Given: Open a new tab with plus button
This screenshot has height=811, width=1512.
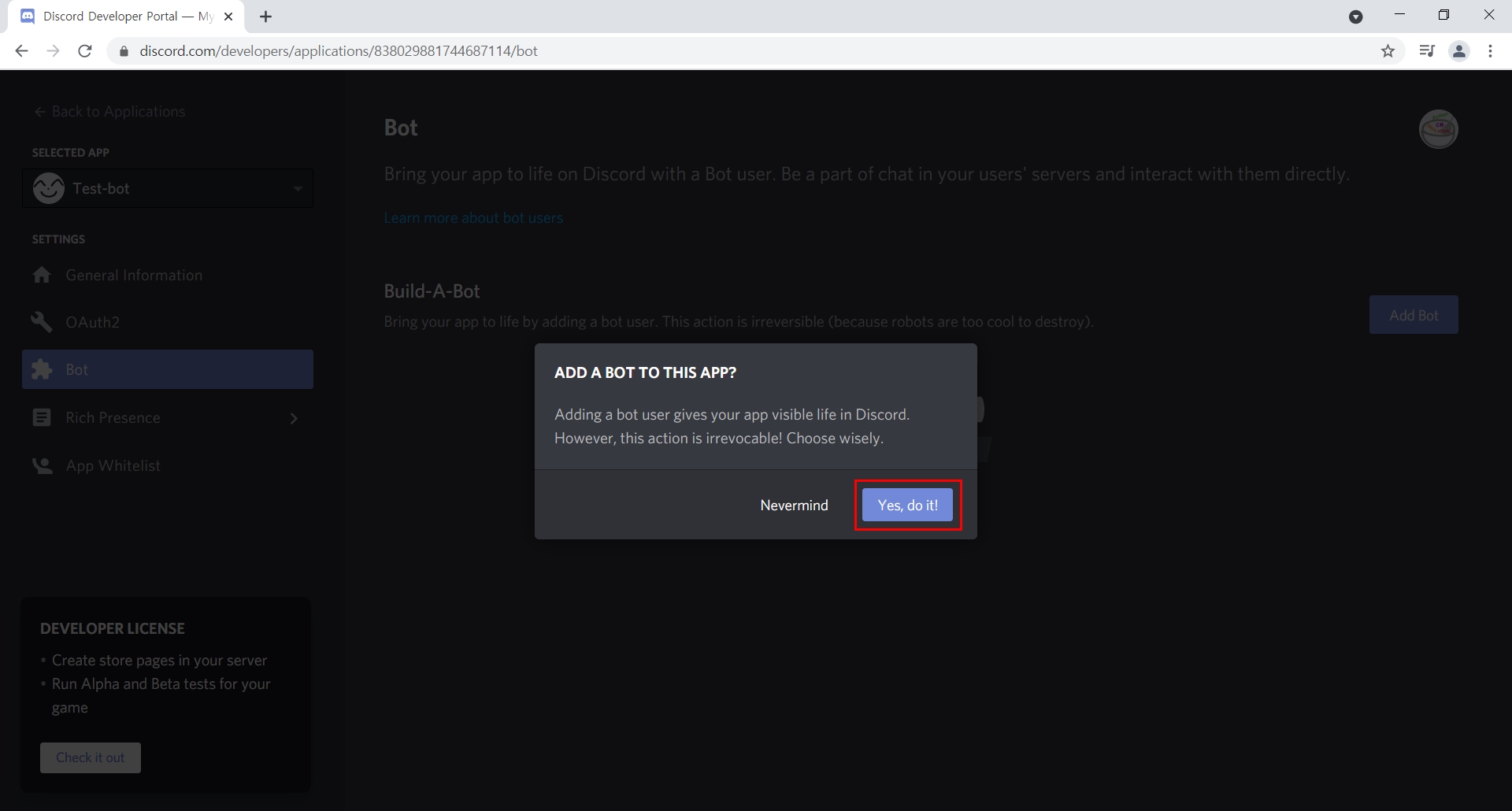Looking at the screenshot, I should (x=265, y=17).
